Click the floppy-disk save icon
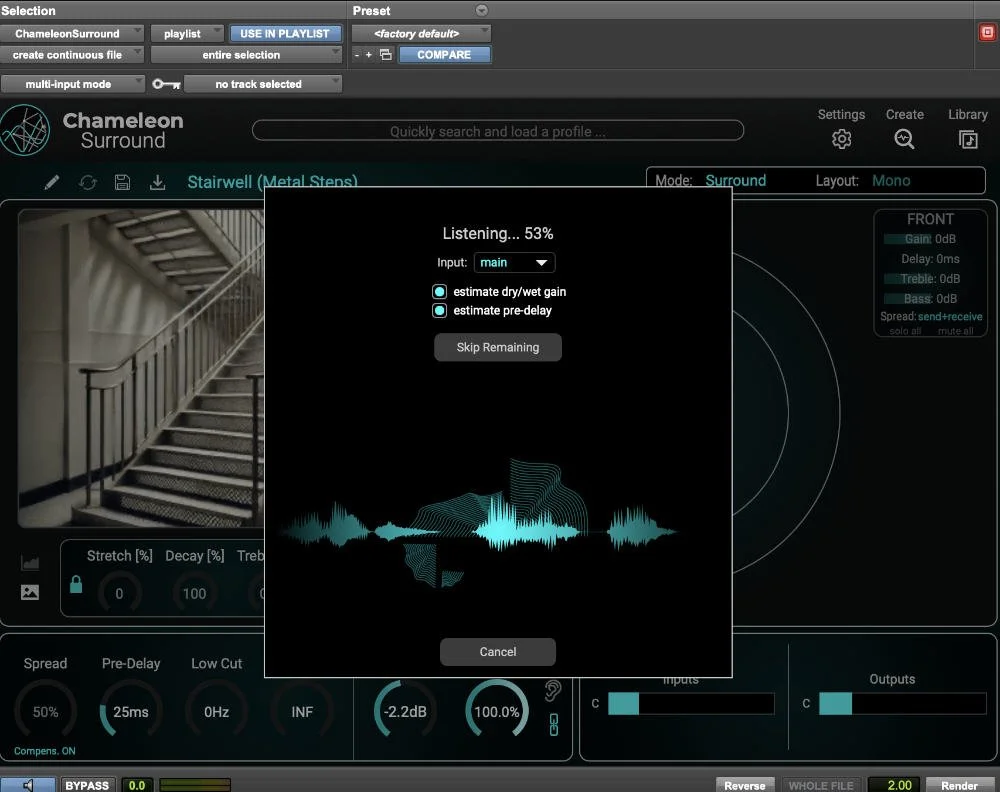This screenshot has width=1000, height=792. (122, 182)
